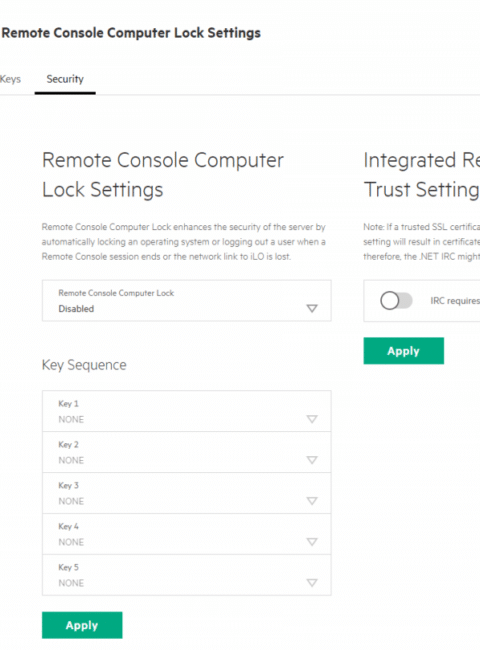
Task: Click the arrow icon beside Disabled
Action: click(312, 308)
